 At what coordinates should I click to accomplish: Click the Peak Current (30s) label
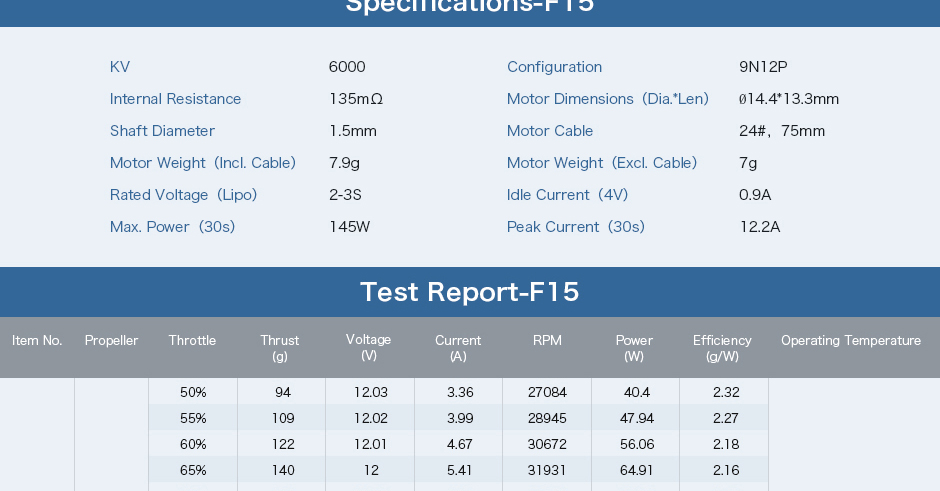(576, 227)
